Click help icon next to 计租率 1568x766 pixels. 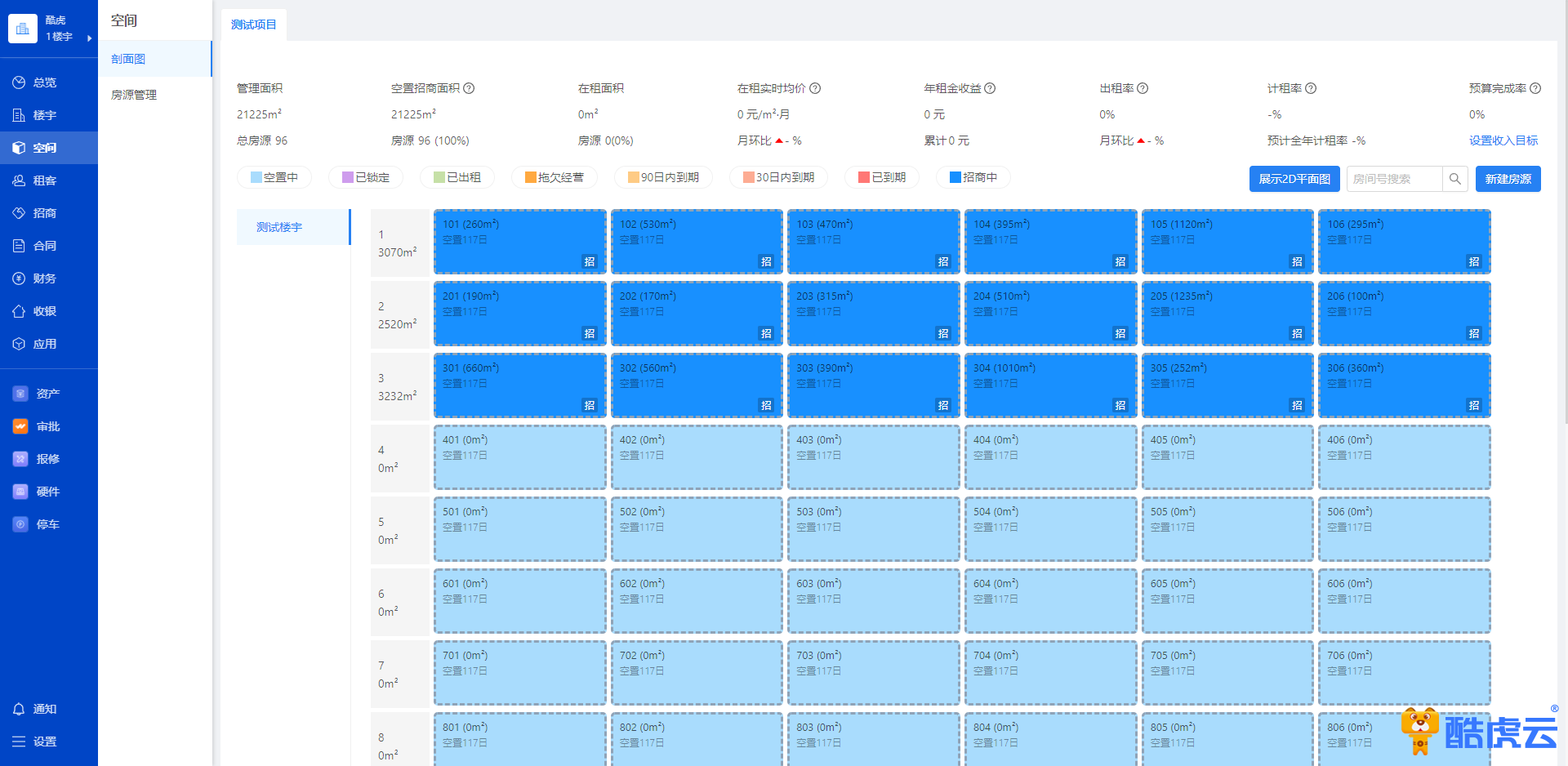1311,88
